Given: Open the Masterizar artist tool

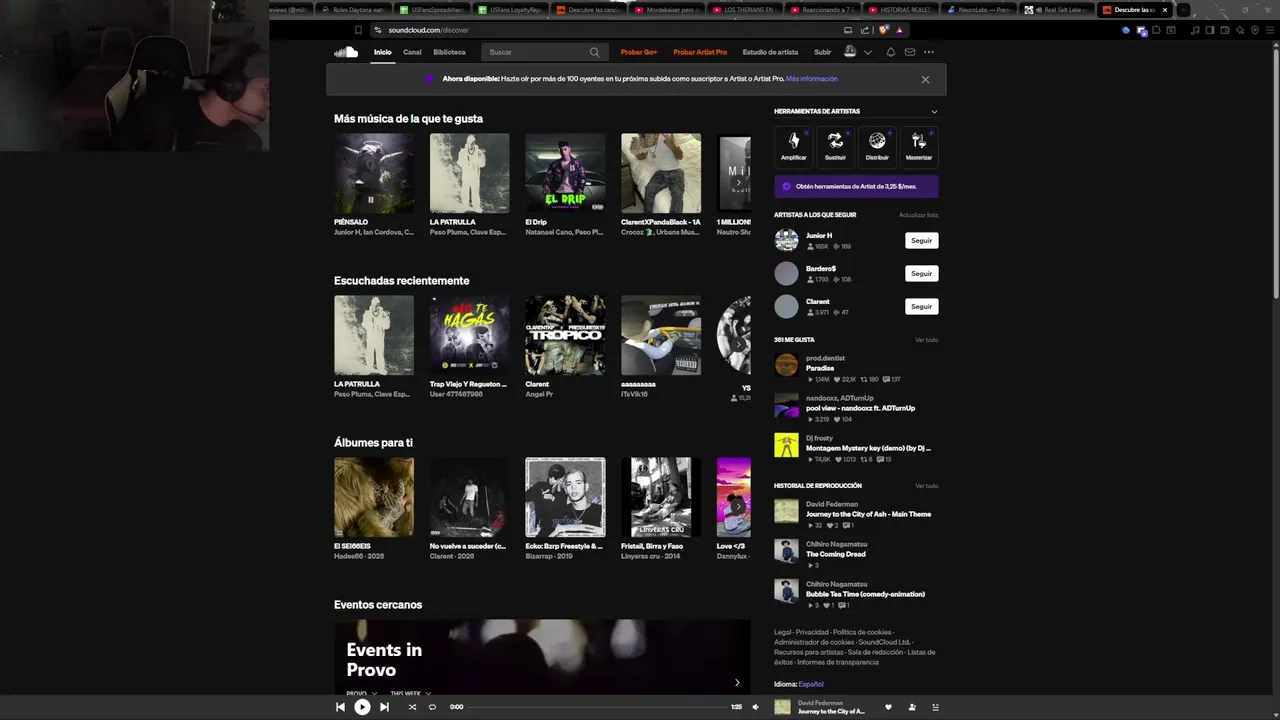Looking at the screenshot, I should pos(919,146).
